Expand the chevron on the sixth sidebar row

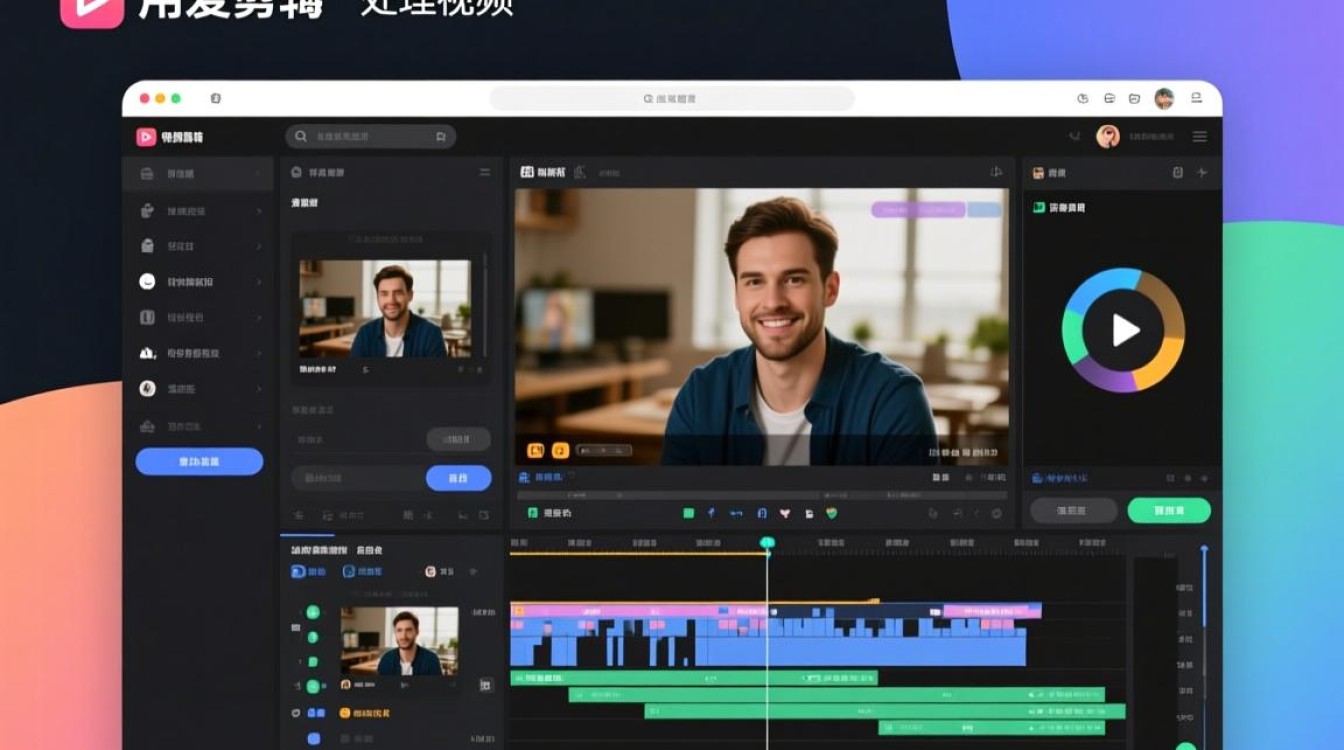tap(259, 353)
